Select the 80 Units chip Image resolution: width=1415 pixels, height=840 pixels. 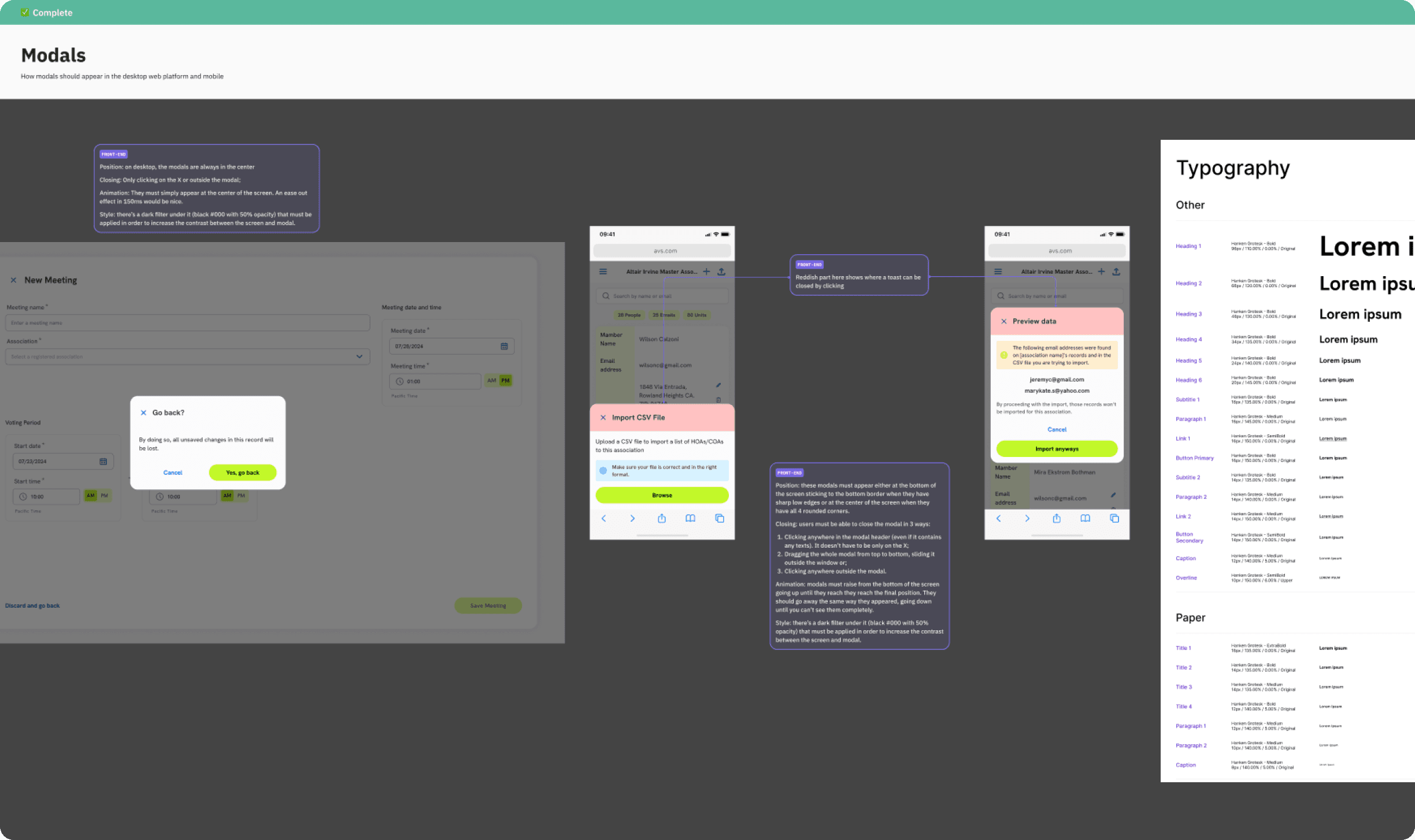pos(697,315)
